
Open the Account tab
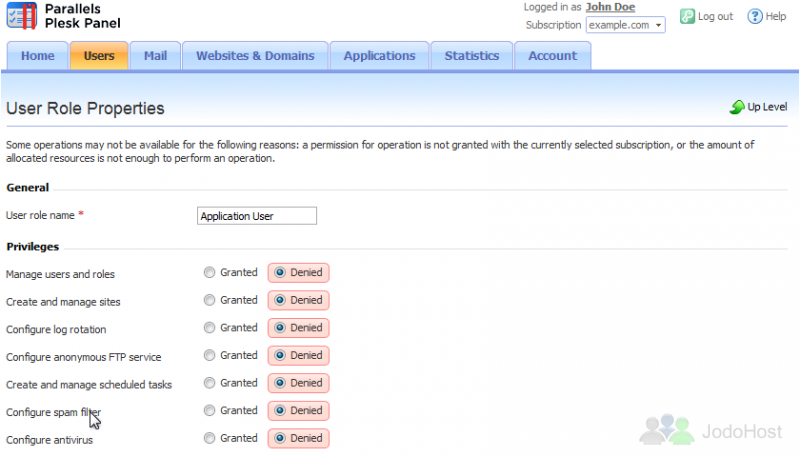click(x=553, y=56)
